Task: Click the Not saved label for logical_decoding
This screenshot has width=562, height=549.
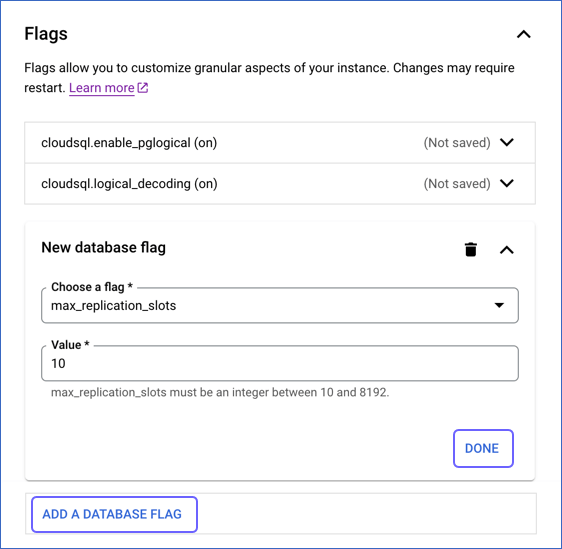Action: pos(457,183)
